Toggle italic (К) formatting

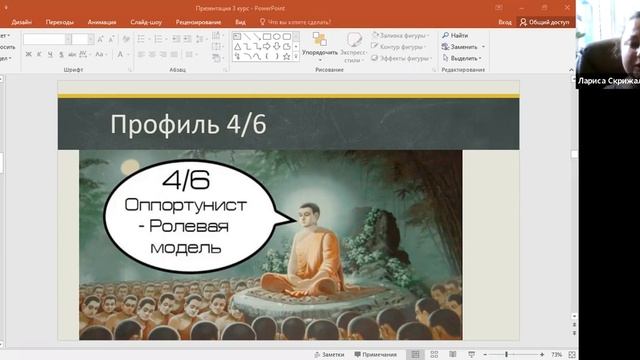point(39,54)
